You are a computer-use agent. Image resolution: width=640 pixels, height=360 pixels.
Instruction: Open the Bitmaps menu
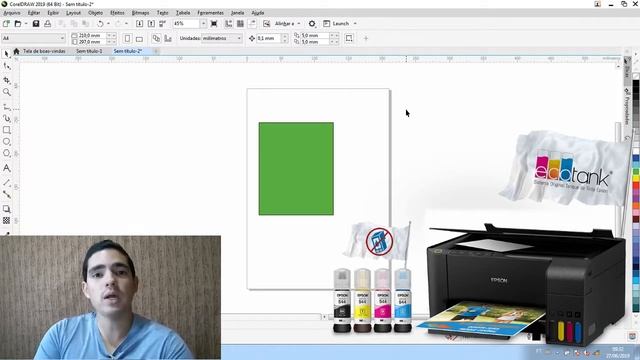[x=140, y=13]
